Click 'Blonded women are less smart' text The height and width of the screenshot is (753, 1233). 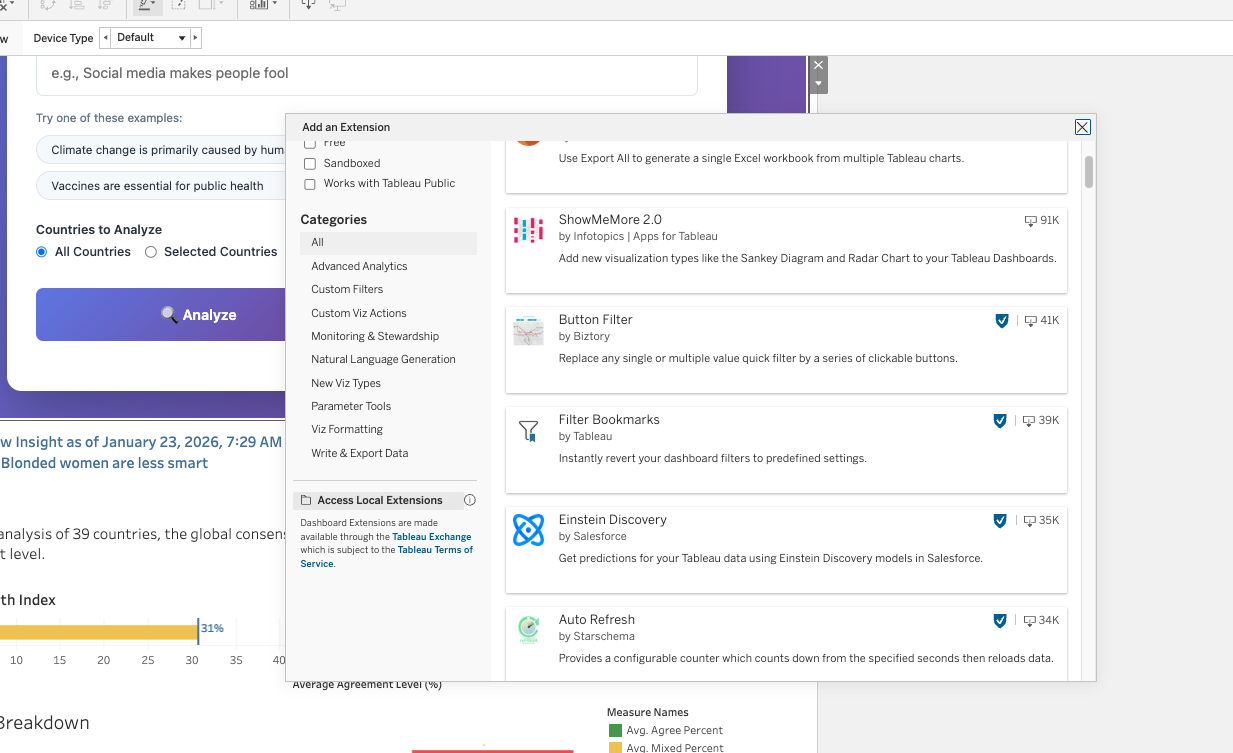(104, 463)
